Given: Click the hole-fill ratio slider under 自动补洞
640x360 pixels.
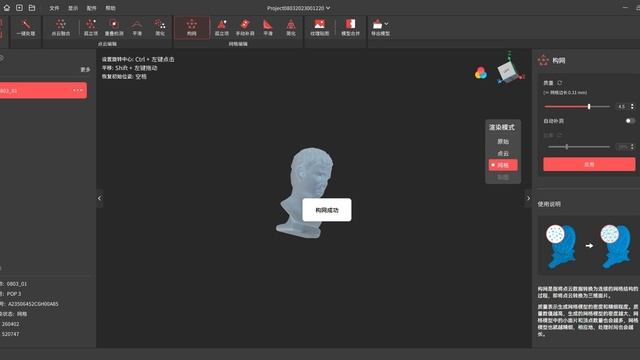Looking at the screenshot, I should click(579, 147).
